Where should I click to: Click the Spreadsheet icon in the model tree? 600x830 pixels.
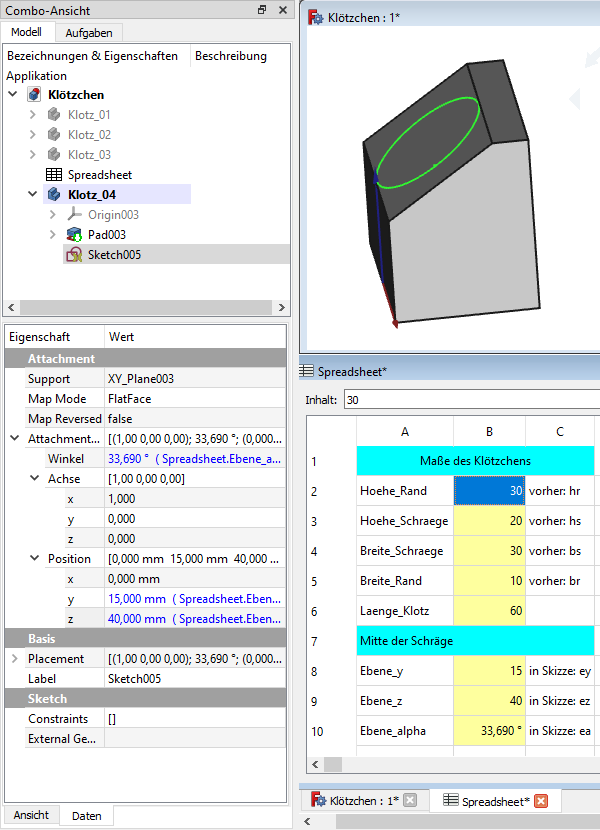[x=54, y=175]
